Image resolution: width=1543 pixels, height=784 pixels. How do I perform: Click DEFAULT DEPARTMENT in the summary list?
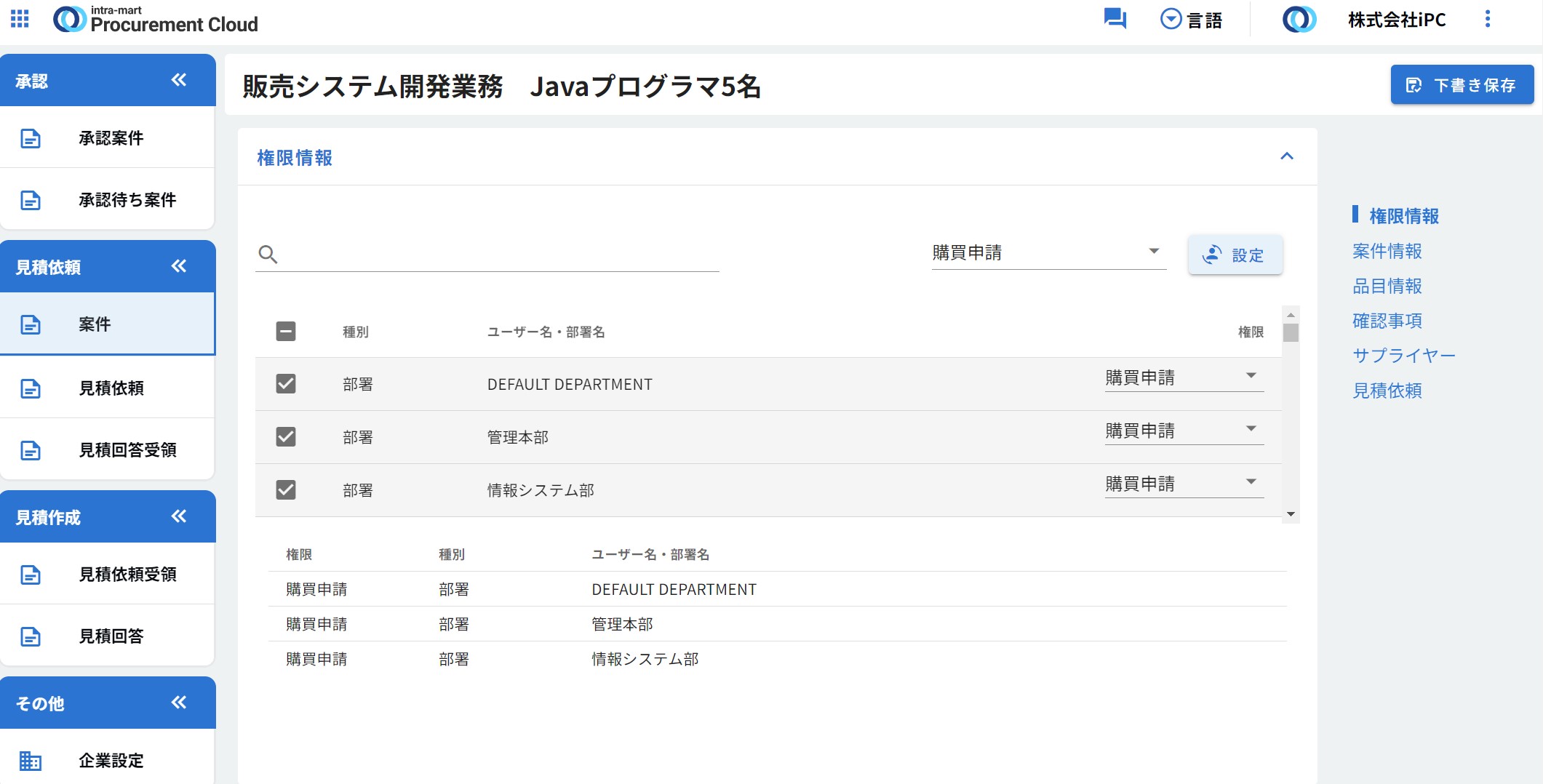coord(674,589)
